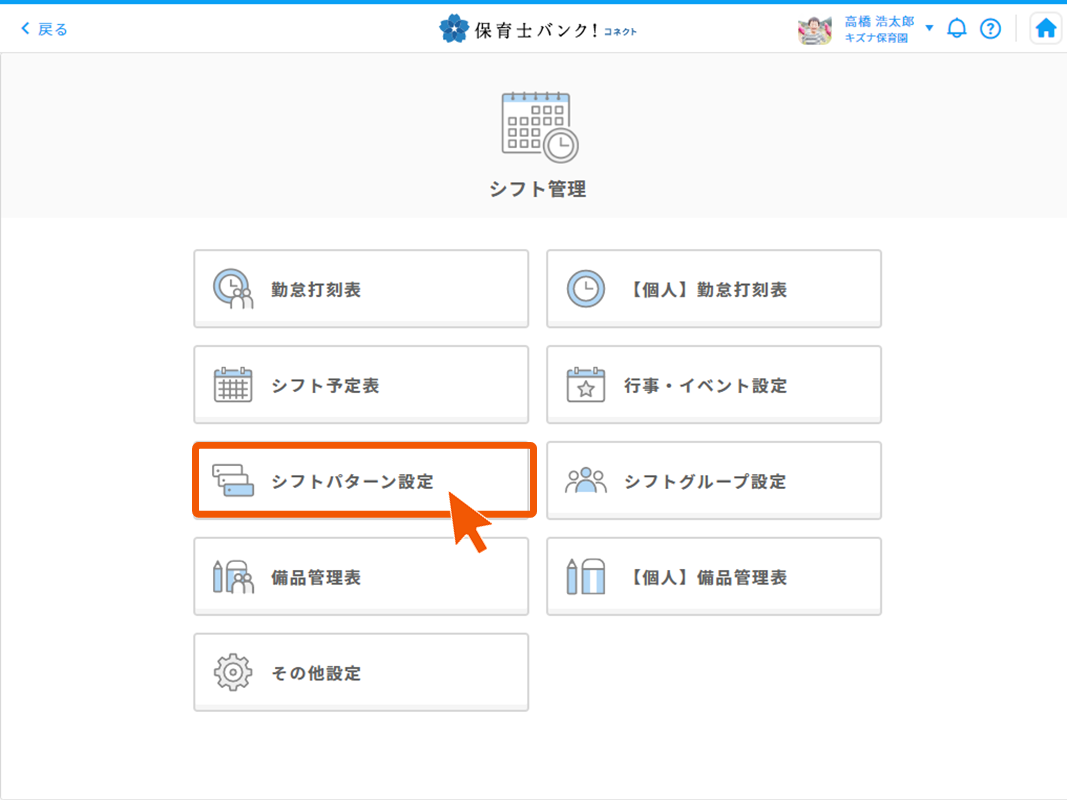Click the 保育士バンク! logo
Viewport: 1067px width, 800px height.
(x=537, y=29)
